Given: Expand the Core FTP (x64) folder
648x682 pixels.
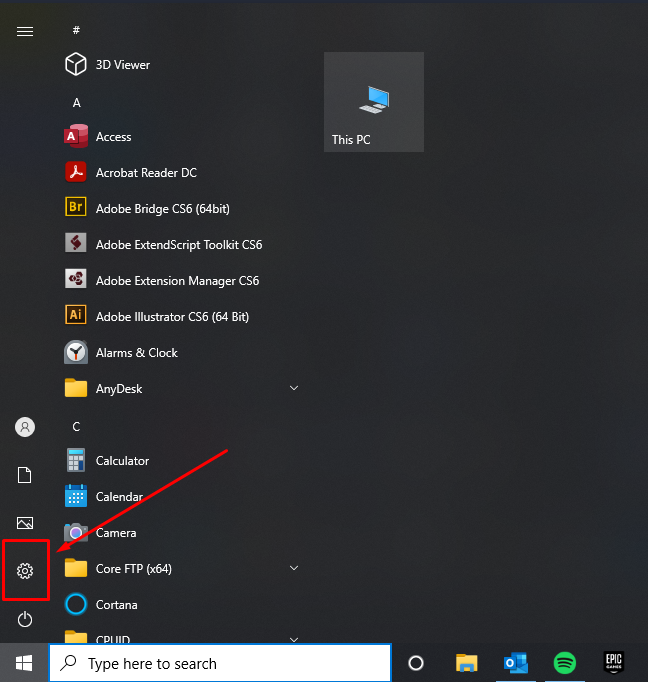Looking at the screenshot, I should (294, 569).
